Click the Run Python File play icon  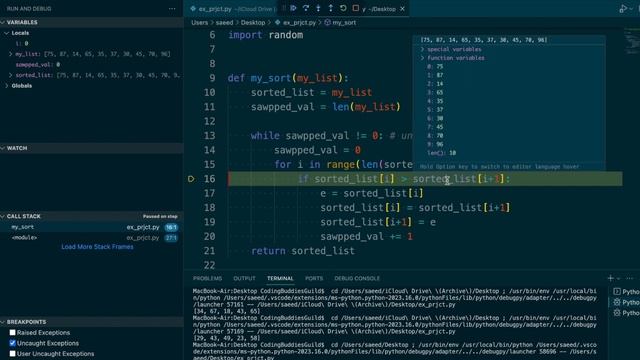coord(622,9)
